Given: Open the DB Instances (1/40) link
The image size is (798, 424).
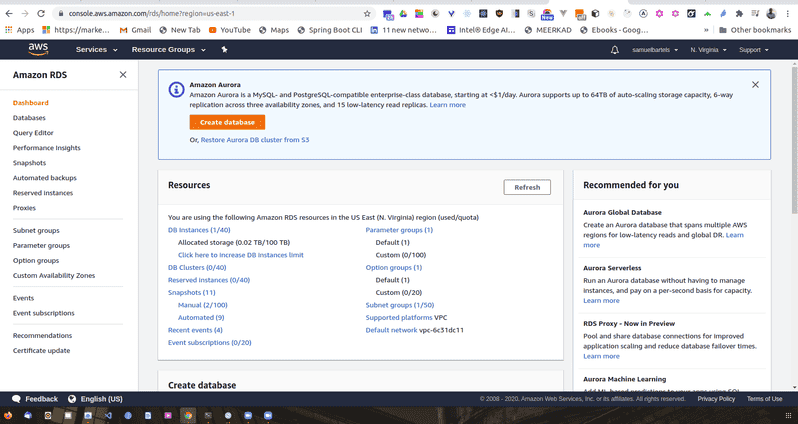Looking at the screenshot, I should tap(199, 230).
